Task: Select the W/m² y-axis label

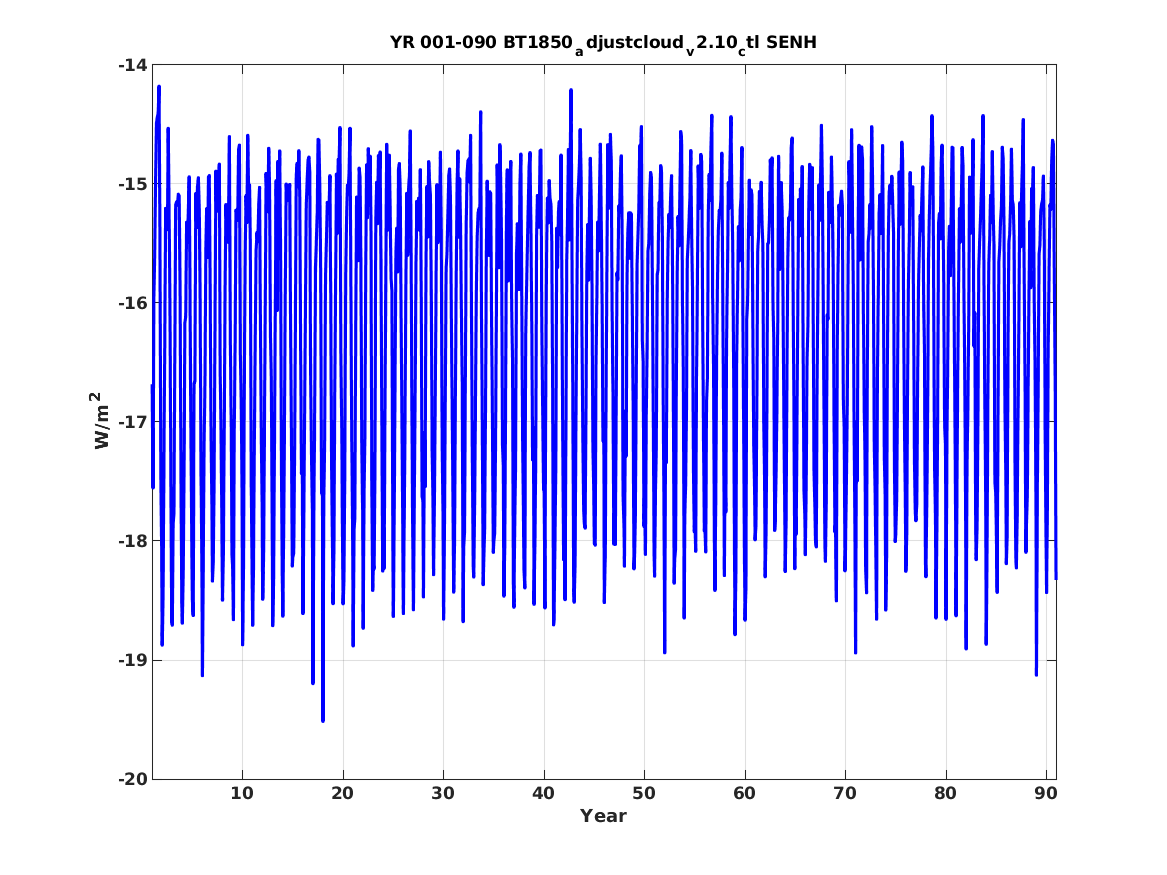Action: coord(101,421)
